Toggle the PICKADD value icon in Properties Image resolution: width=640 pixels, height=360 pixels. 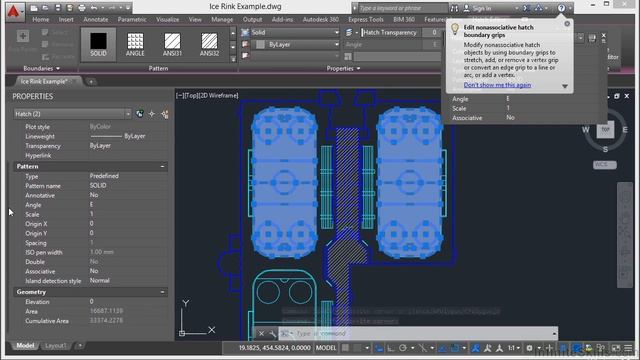point(140,114)
